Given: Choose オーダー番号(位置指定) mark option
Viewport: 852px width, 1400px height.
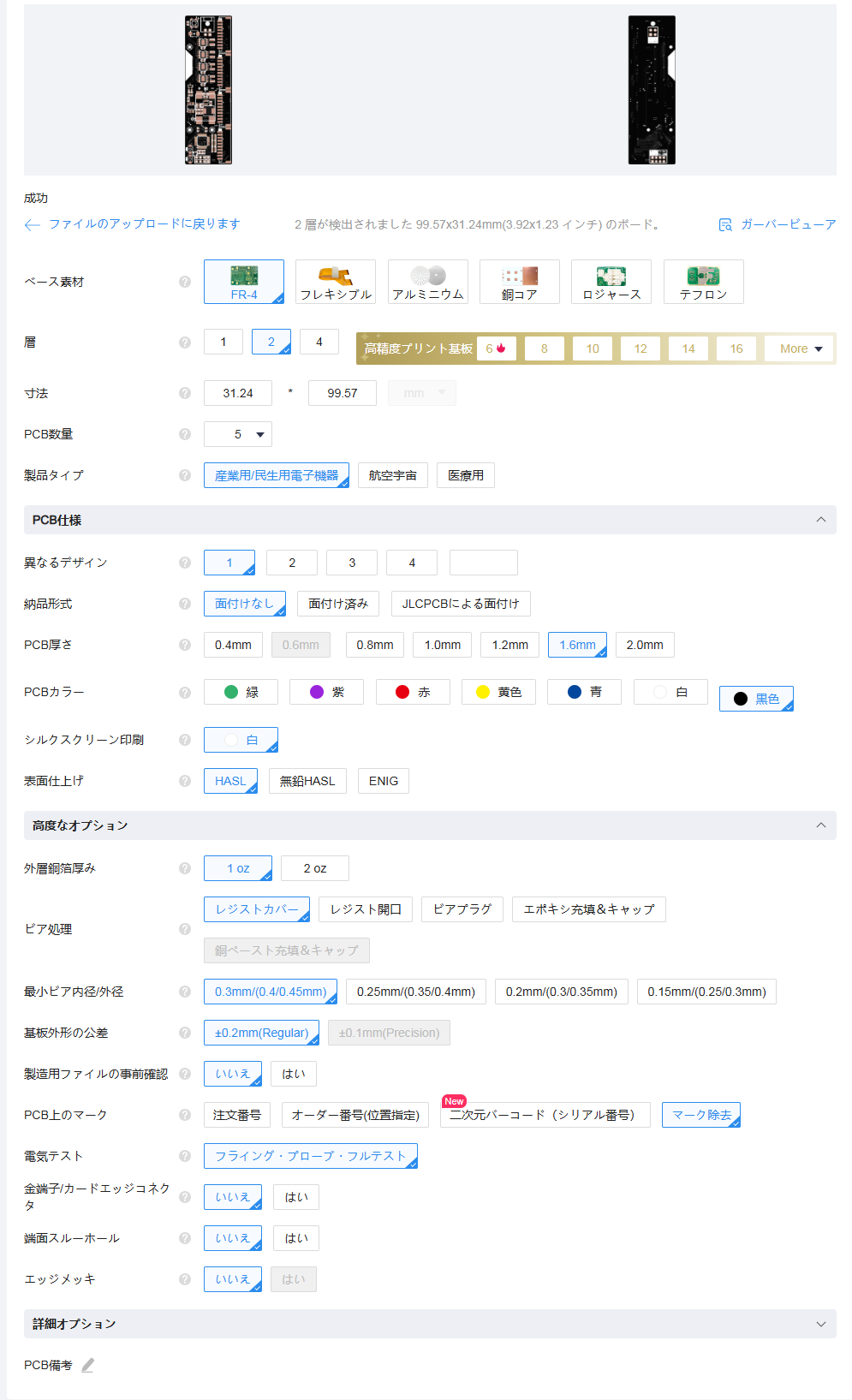Looking at the screenshot, I should 355,1115.
